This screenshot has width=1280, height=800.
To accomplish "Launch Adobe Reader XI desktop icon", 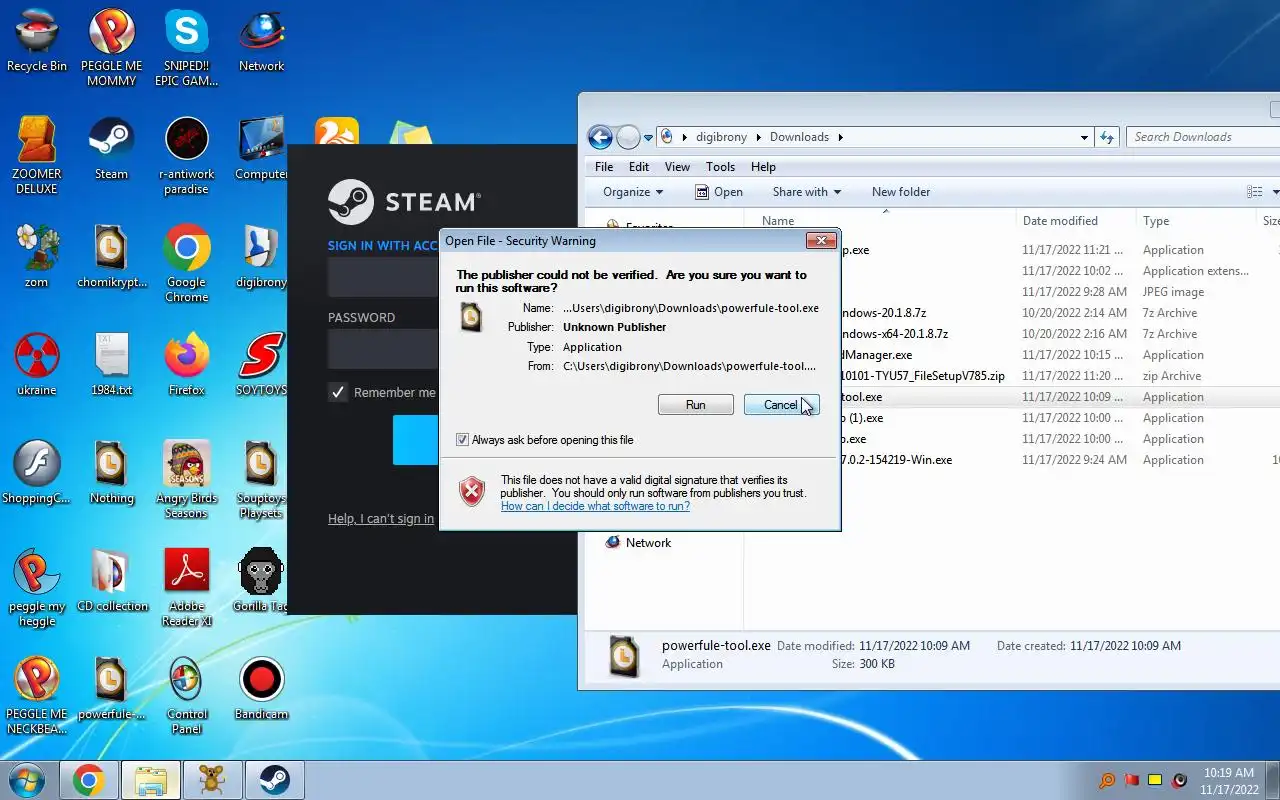I will [186, 587].
